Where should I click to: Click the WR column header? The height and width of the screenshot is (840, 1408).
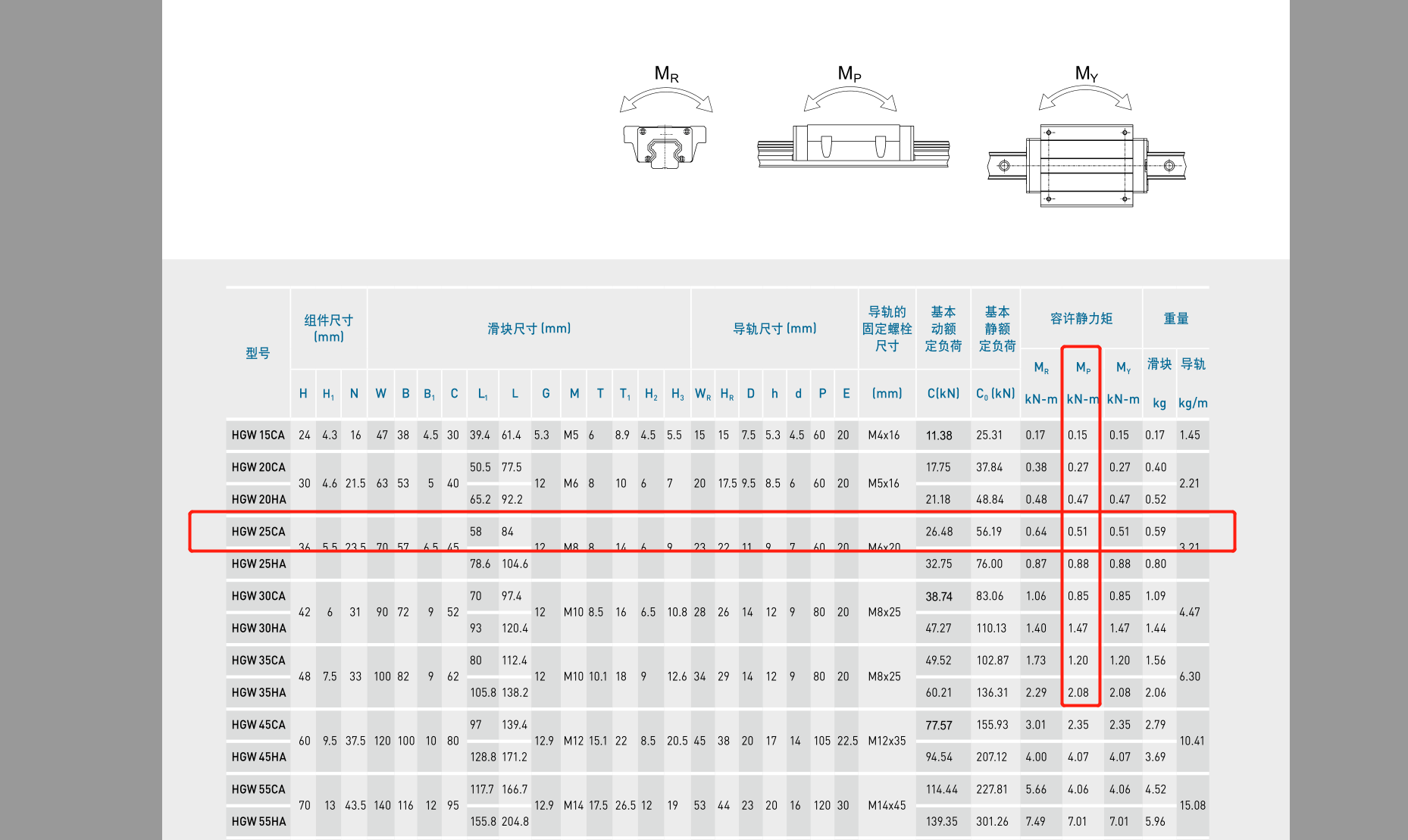click(702, 394)
